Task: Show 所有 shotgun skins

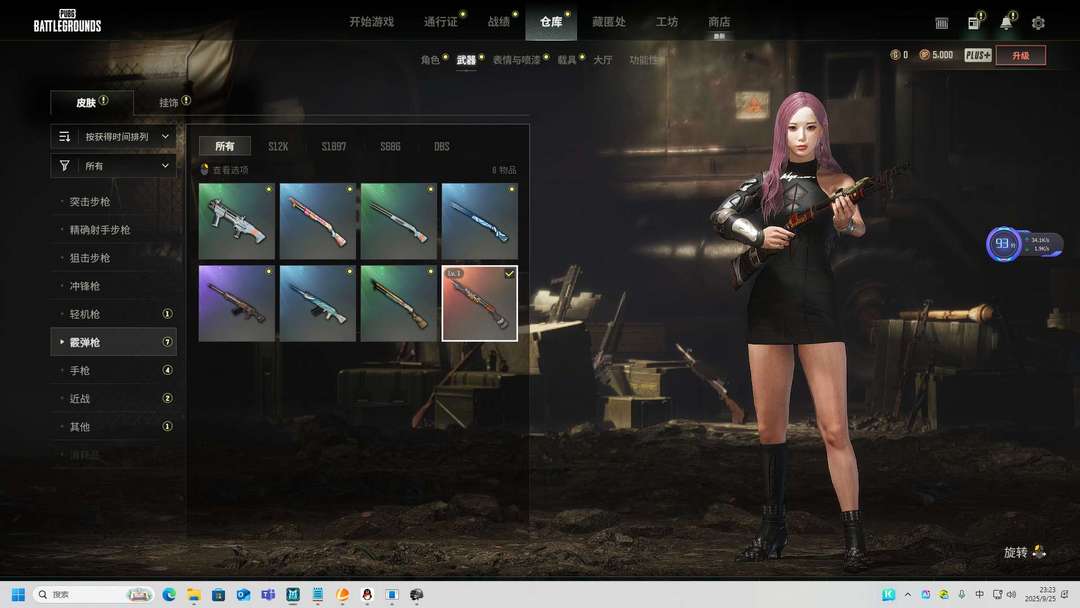Action: (225, 146)
